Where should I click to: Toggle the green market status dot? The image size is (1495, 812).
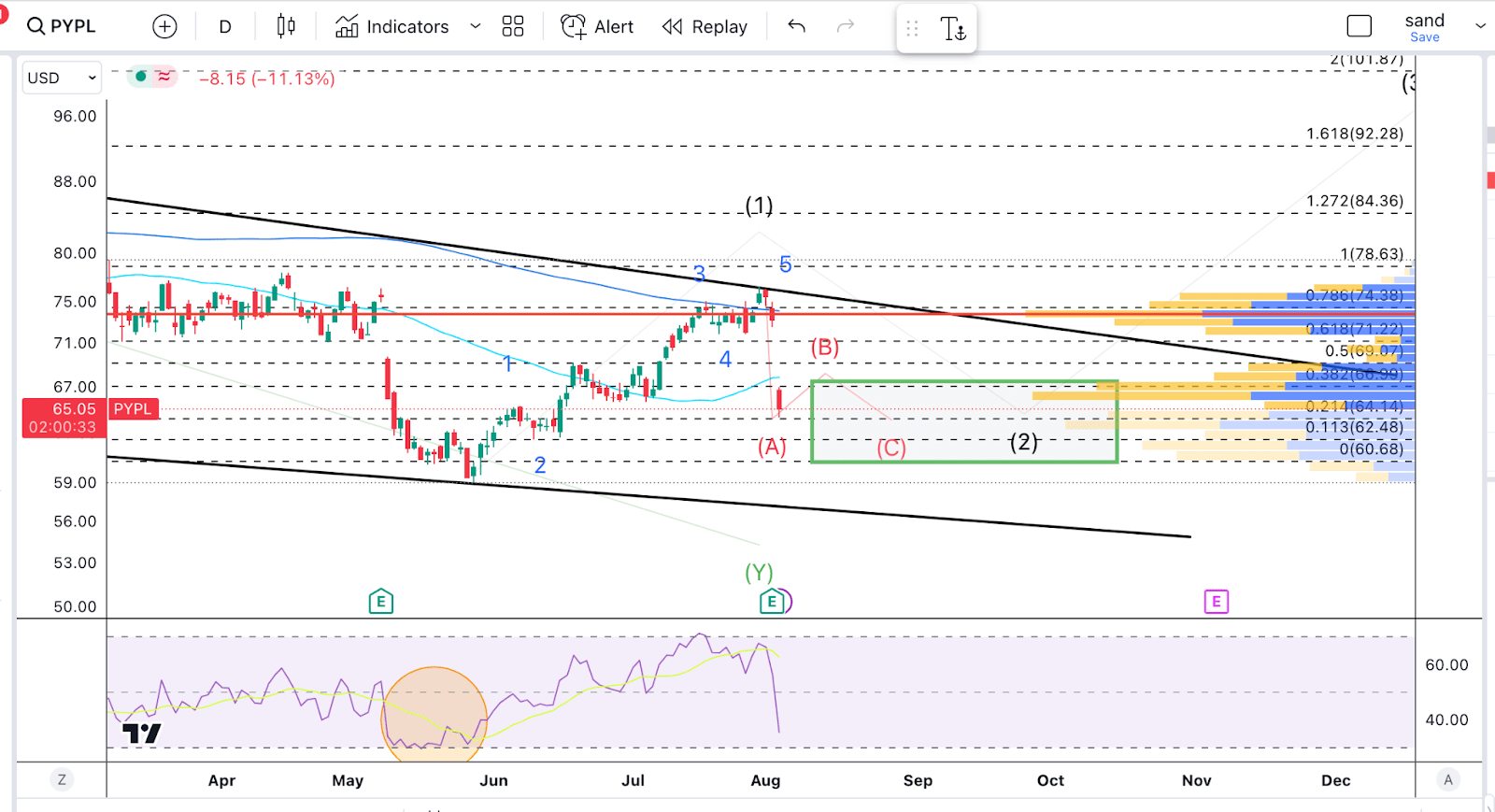tap(141, 77)
